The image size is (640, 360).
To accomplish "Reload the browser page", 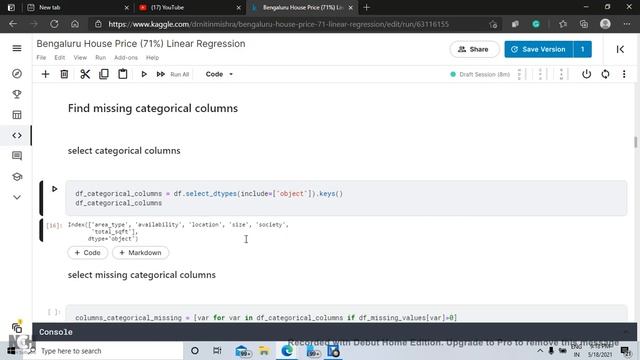I will [54, 24].
